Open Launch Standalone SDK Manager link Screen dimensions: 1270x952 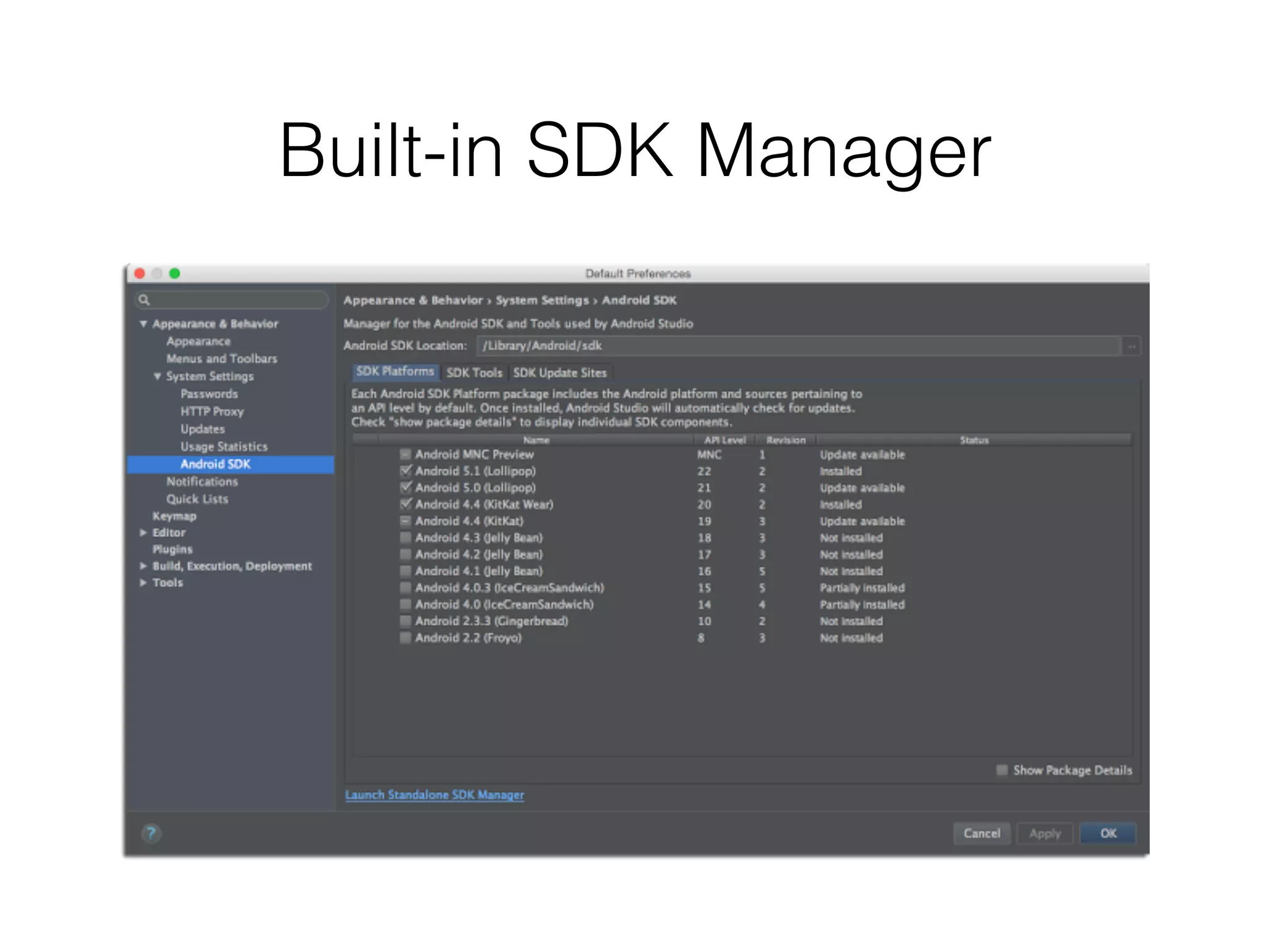435,795
